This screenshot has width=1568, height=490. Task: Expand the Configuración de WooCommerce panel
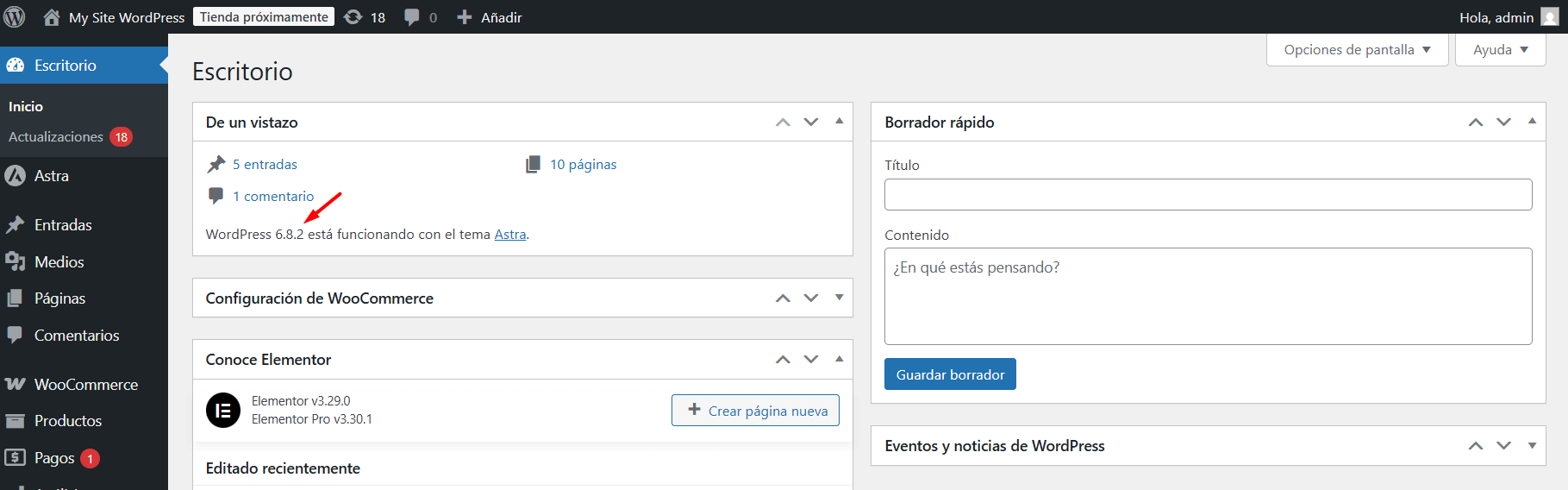[839, 298]
